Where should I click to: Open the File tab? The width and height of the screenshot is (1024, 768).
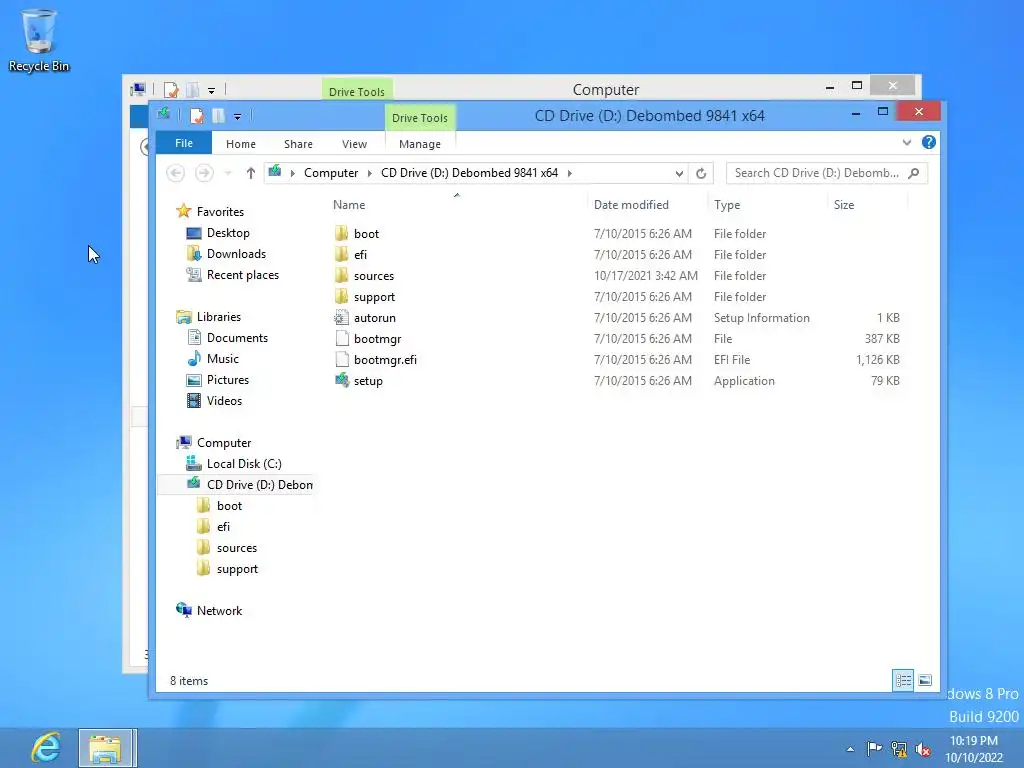click(184, 143)
